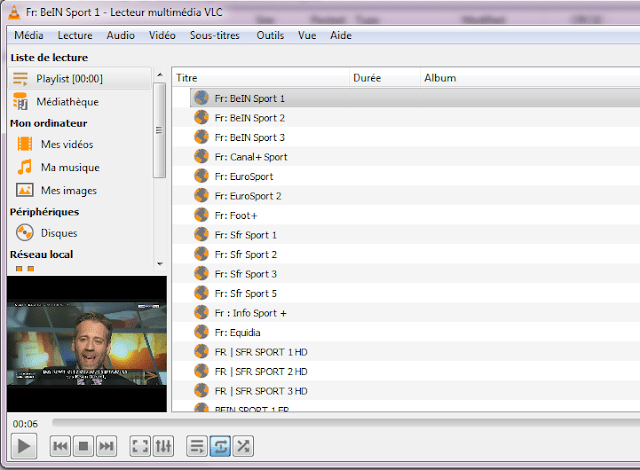Select Fr: Sfr Sport 1 entry

tap(406, 235)
